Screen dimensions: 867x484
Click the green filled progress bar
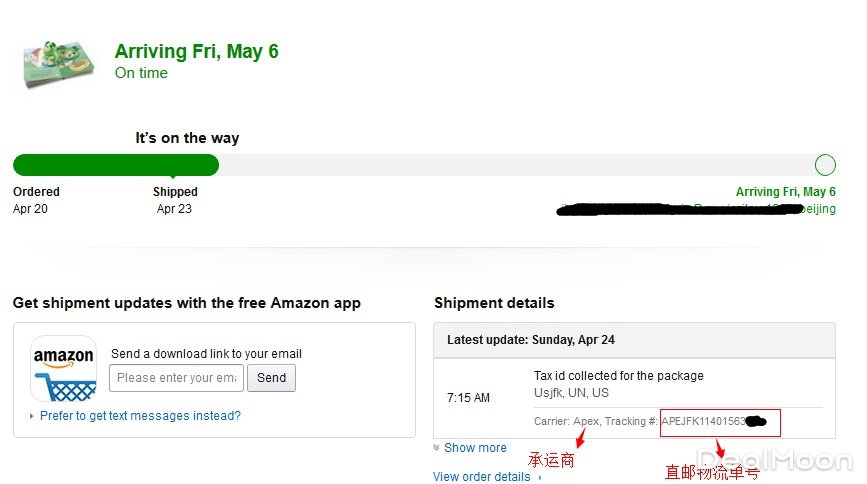(115, 165)
